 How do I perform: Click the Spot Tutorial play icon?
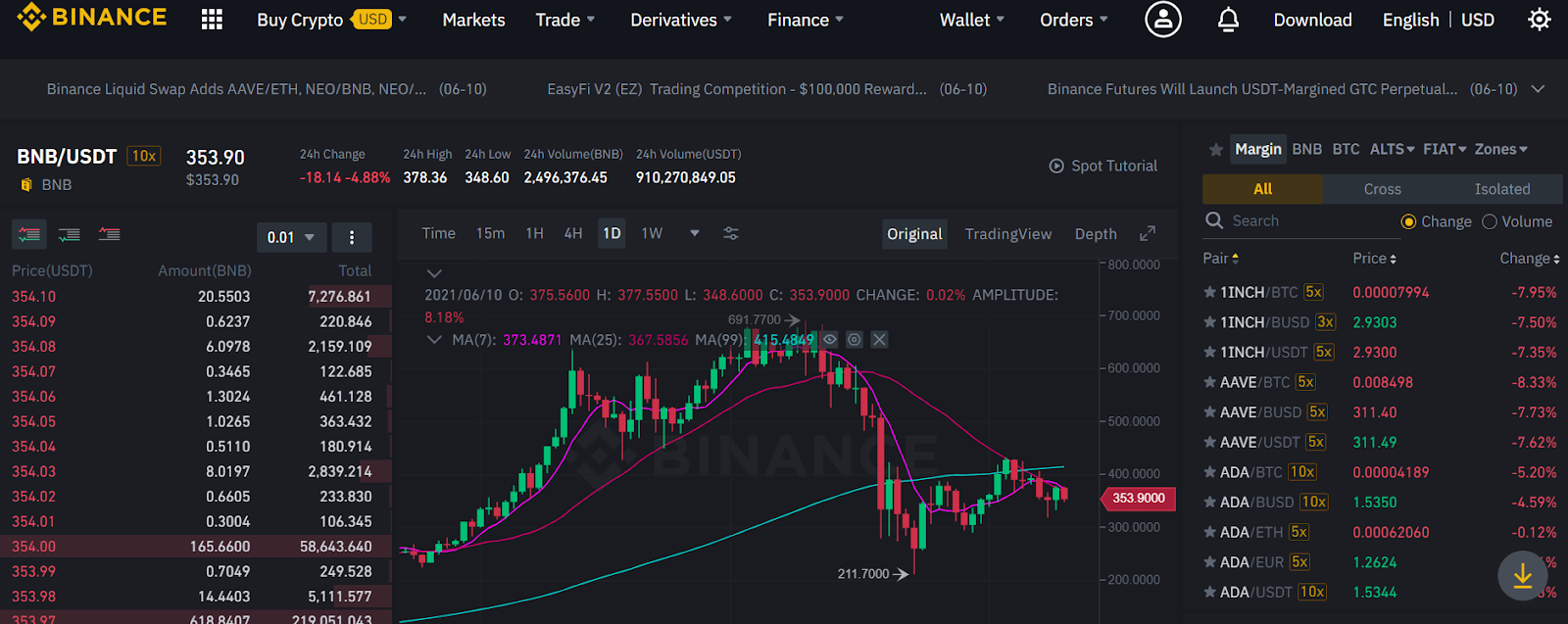(1056, 166)
